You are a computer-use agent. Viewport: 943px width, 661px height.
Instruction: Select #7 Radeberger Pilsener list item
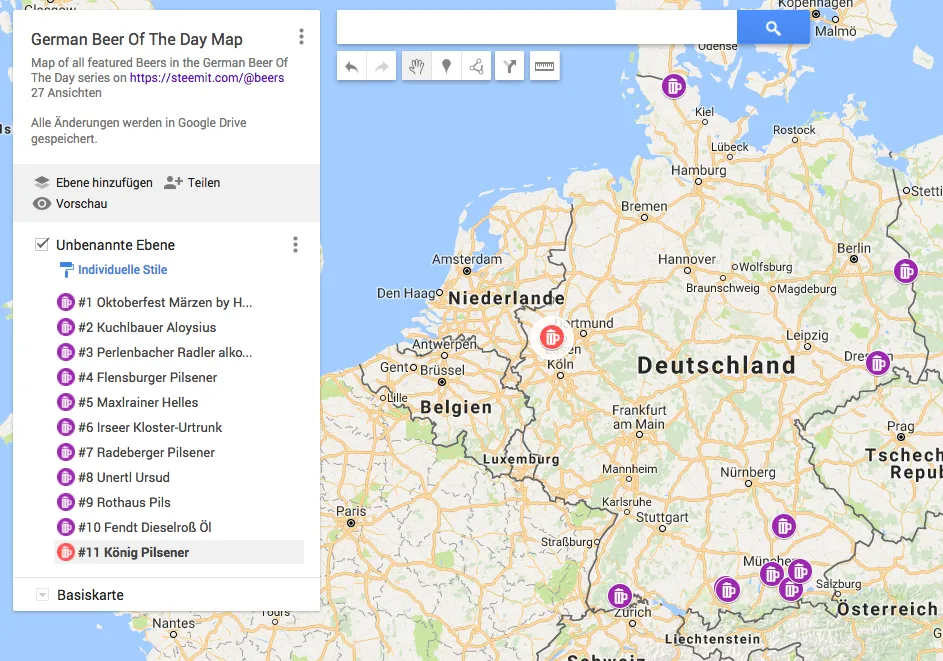coord(179,452)
